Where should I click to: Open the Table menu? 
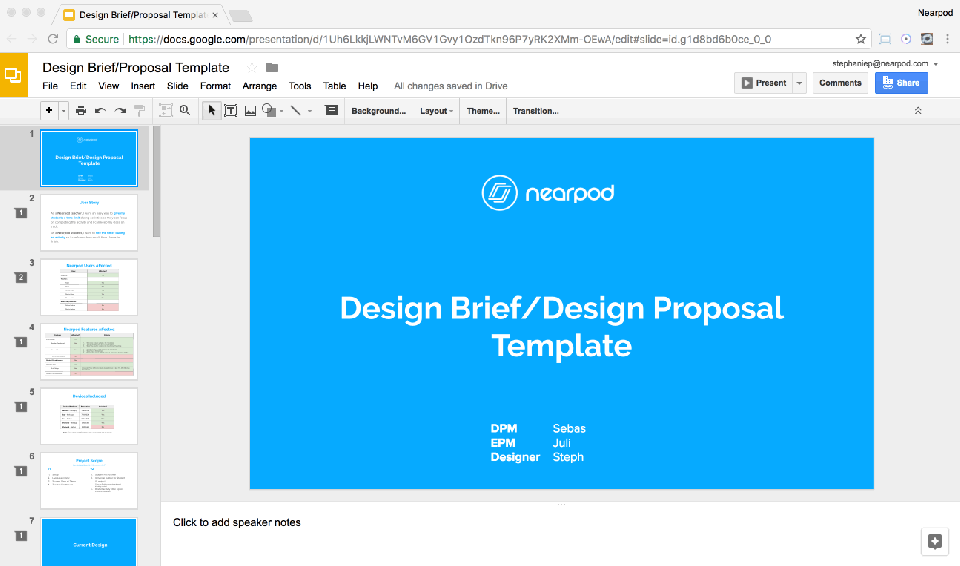coord(334,86)
